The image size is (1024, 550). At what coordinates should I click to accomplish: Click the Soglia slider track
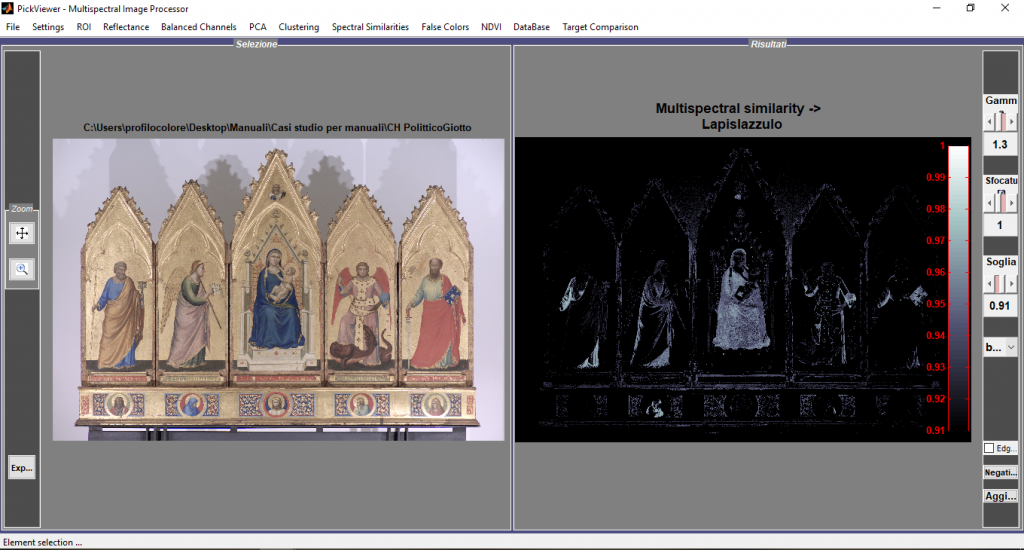[x=1000, y=283]
